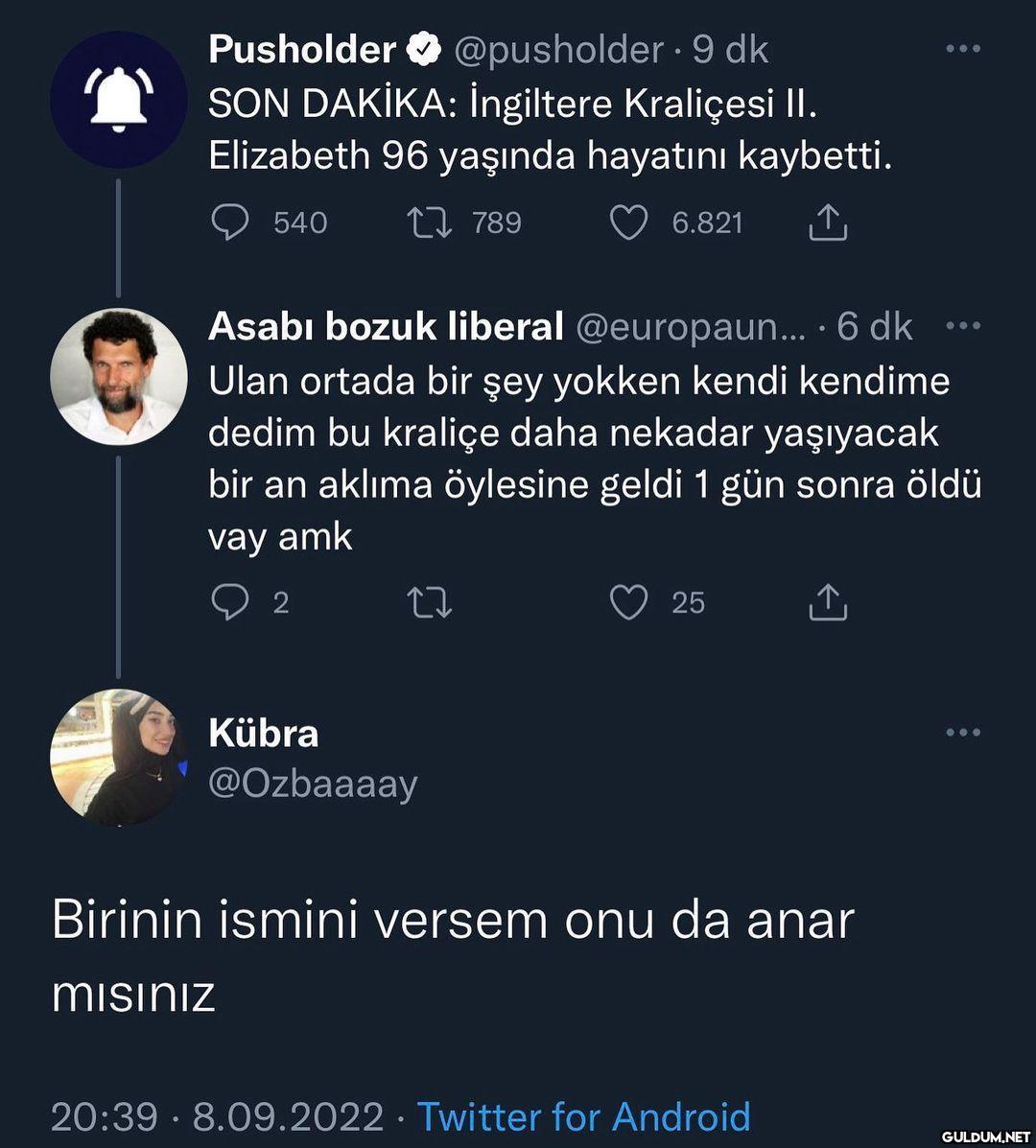
Task: Like Asabı bozuk liberal's tweet
Action: [629, 602]
